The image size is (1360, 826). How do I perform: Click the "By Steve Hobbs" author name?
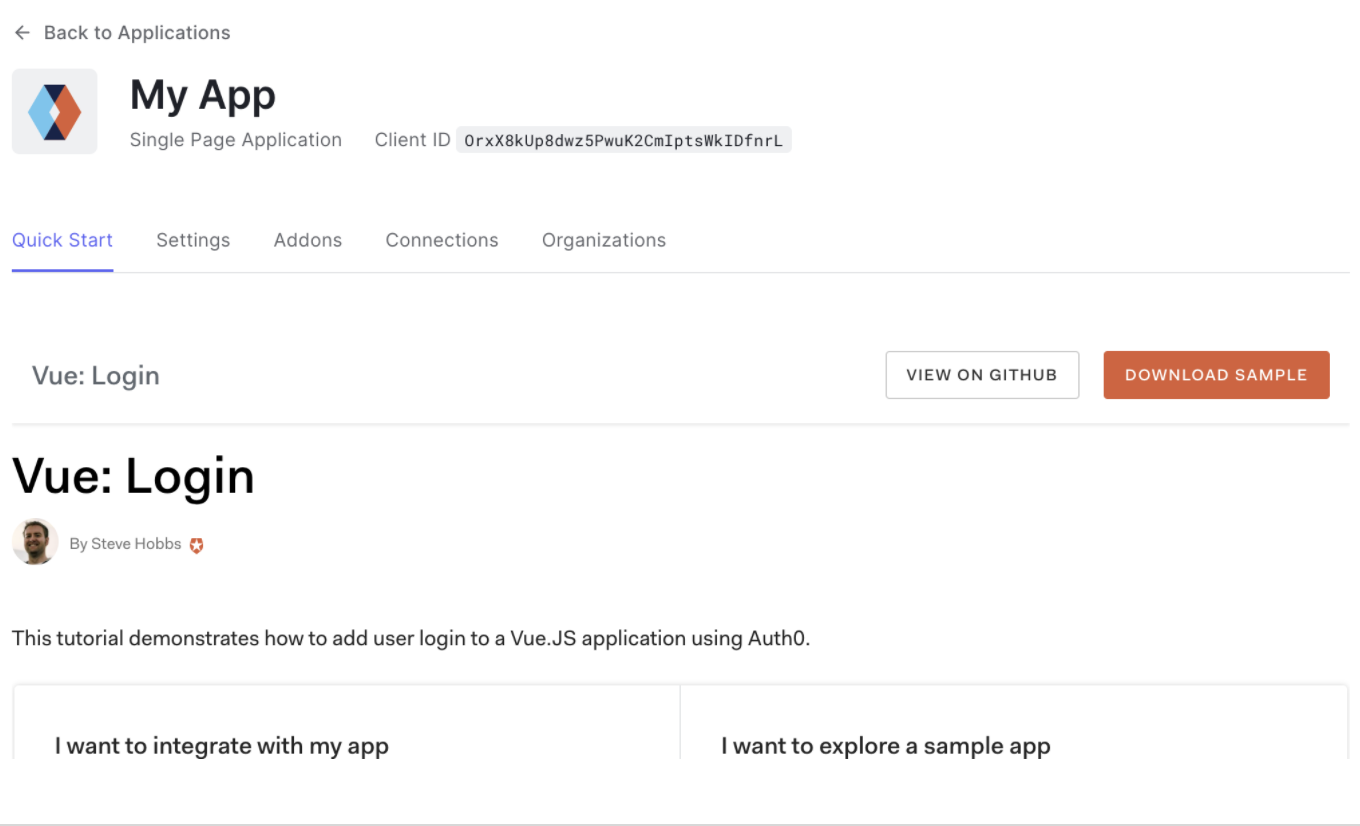click(125, 544)
